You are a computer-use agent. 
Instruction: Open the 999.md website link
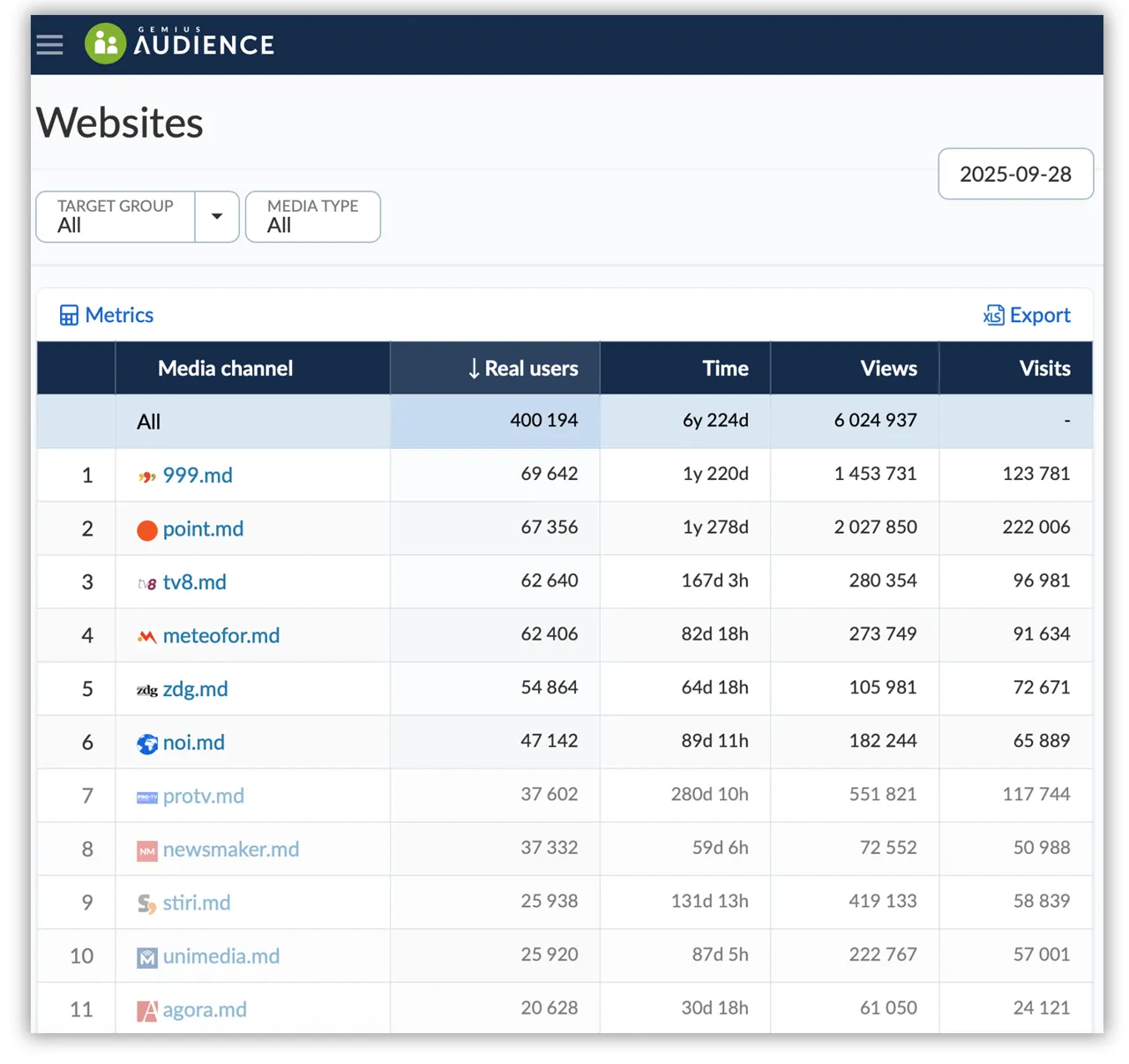[x=198, y=476]
